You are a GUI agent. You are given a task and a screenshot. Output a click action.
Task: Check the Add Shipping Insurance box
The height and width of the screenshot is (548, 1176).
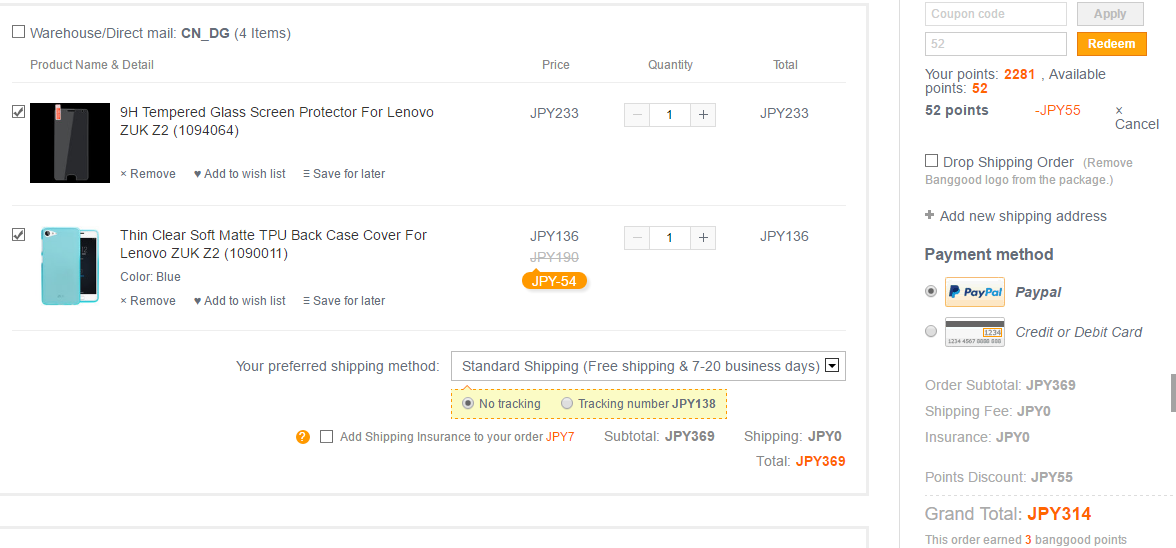coord(326,437)
